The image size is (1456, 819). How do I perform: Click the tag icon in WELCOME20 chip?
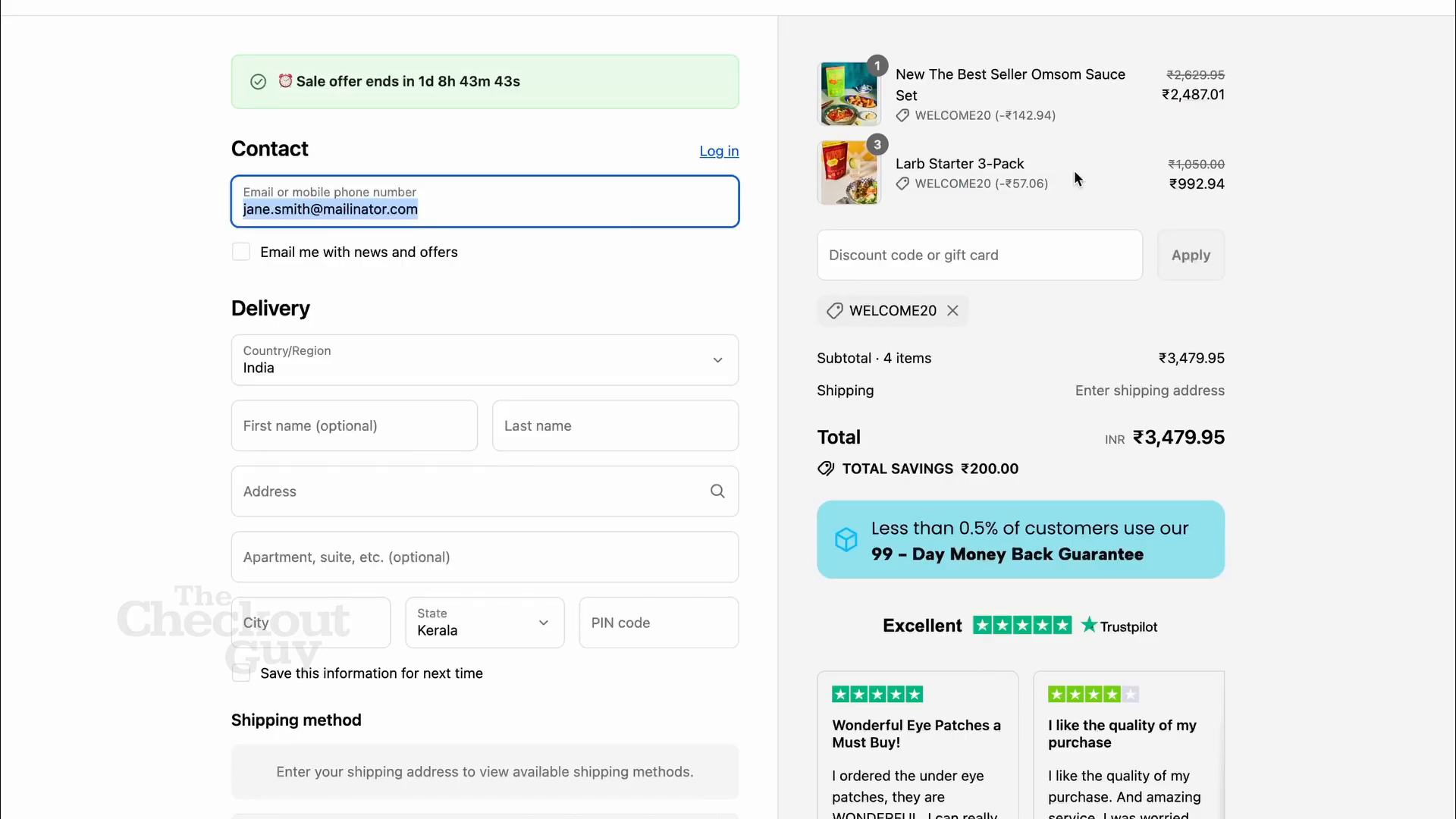click(834, 311)
